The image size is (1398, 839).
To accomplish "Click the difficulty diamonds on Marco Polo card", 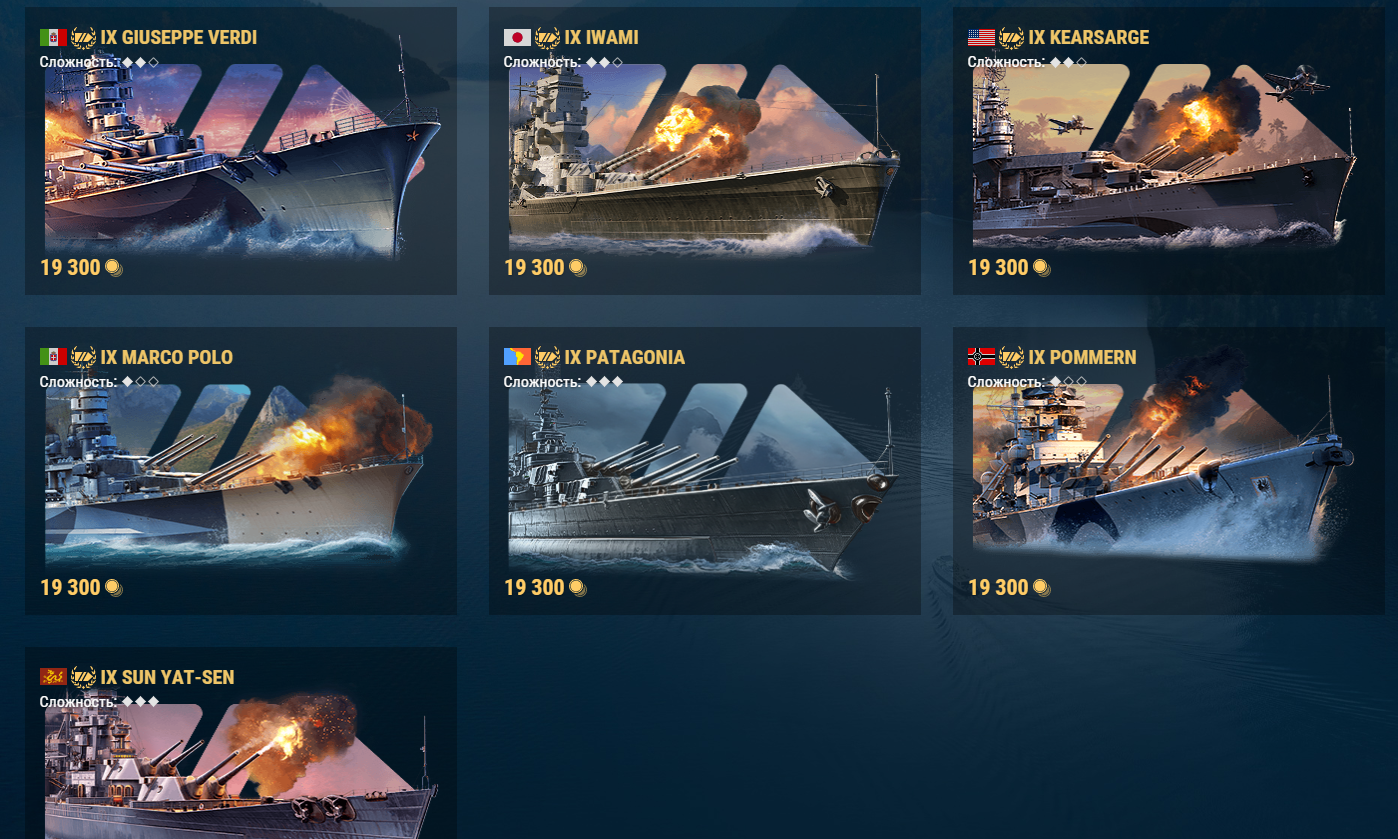I will click(x=140, y=382).
